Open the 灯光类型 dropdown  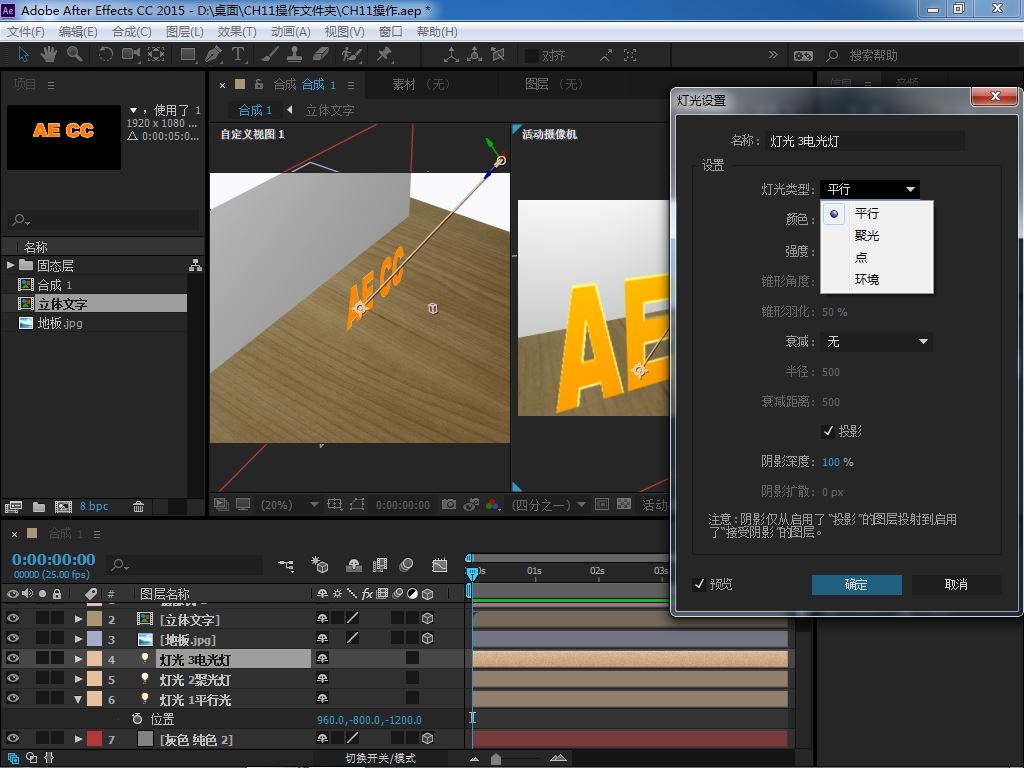pos(870,189)
